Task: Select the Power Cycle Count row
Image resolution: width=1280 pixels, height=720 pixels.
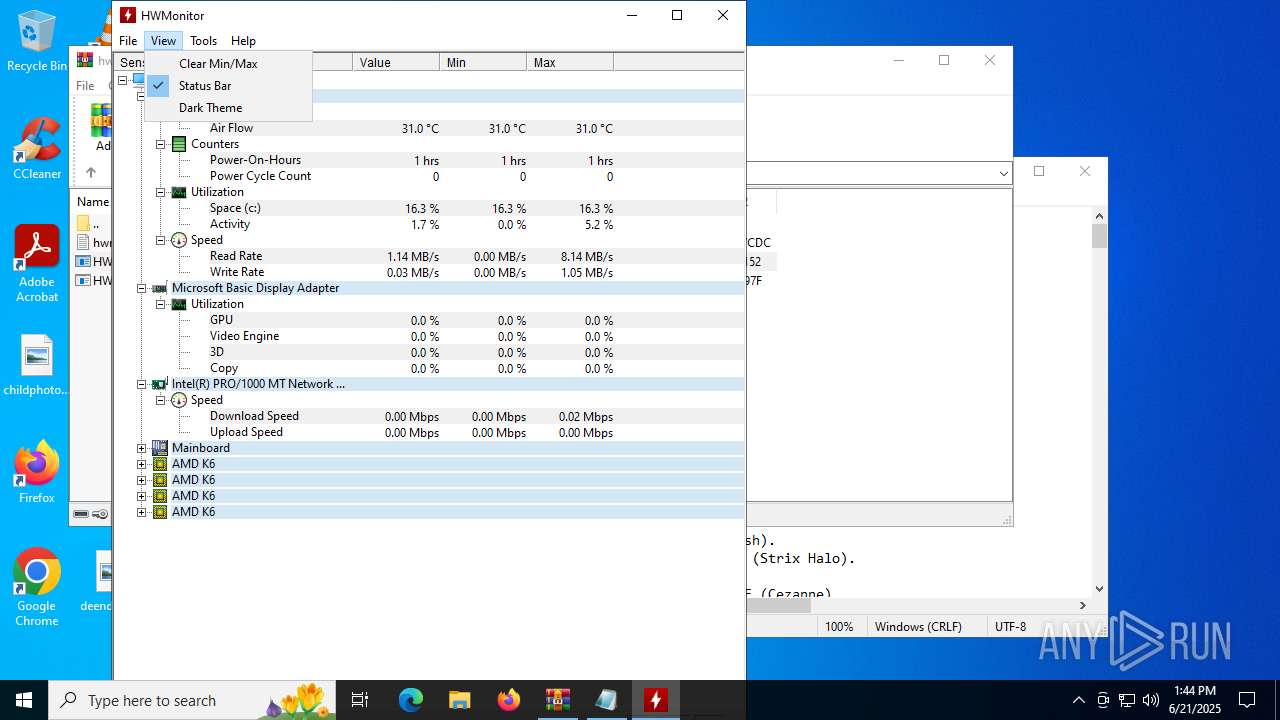Action: click(429, 176)
